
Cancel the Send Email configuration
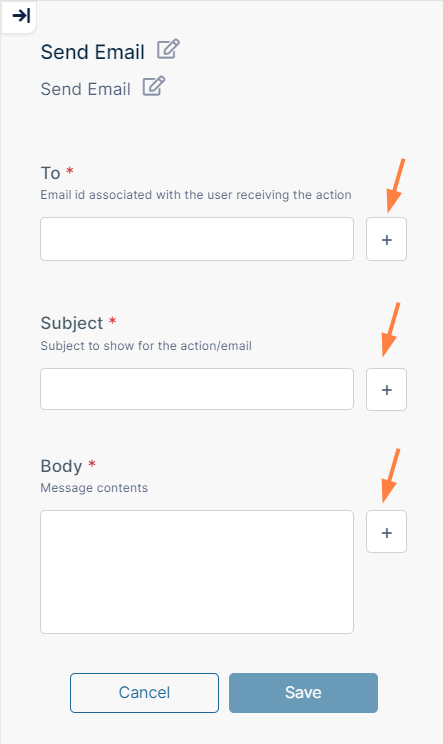point(144,693)
